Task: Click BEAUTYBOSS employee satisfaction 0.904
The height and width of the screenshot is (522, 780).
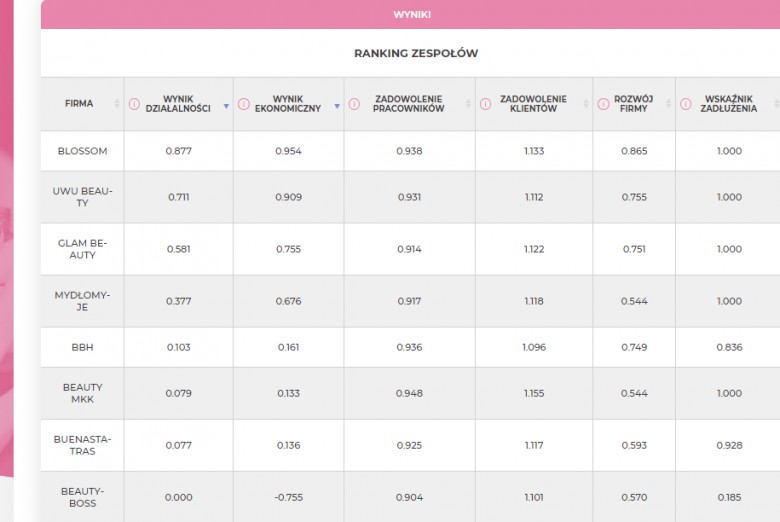Action: click(409, 497)
